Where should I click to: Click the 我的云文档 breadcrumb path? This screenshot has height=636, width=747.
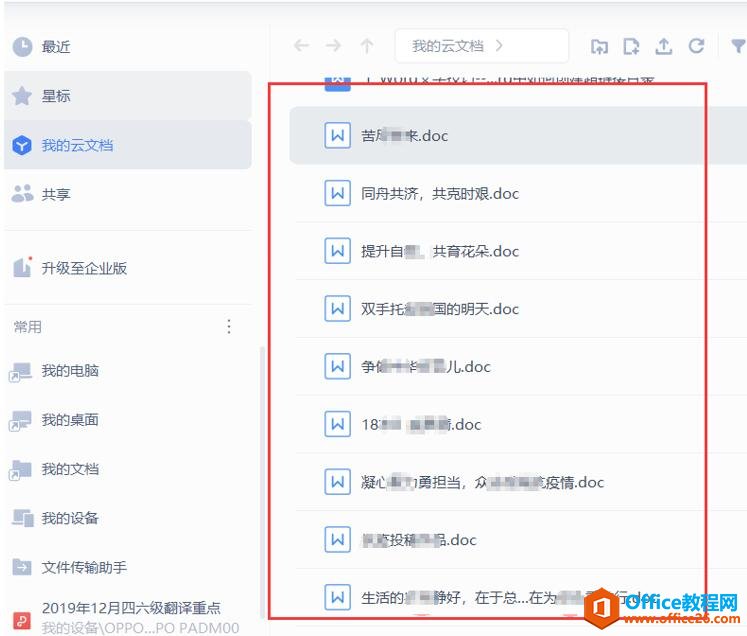tap(448, 46)
